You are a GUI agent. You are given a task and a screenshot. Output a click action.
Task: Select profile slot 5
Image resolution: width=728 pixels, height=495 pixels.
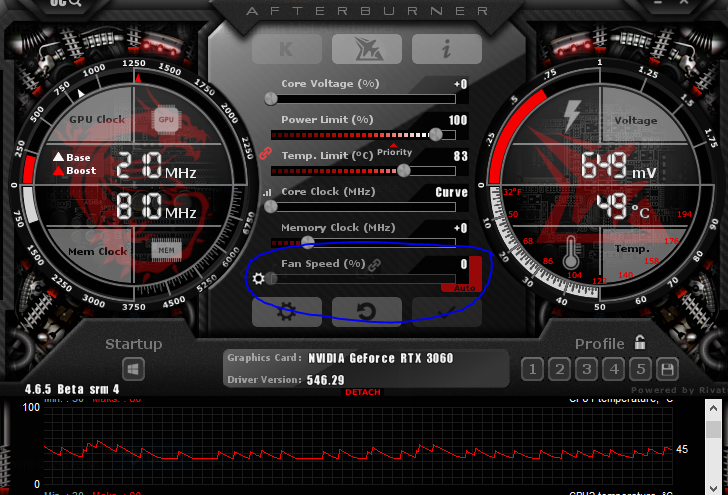[641, 370]
